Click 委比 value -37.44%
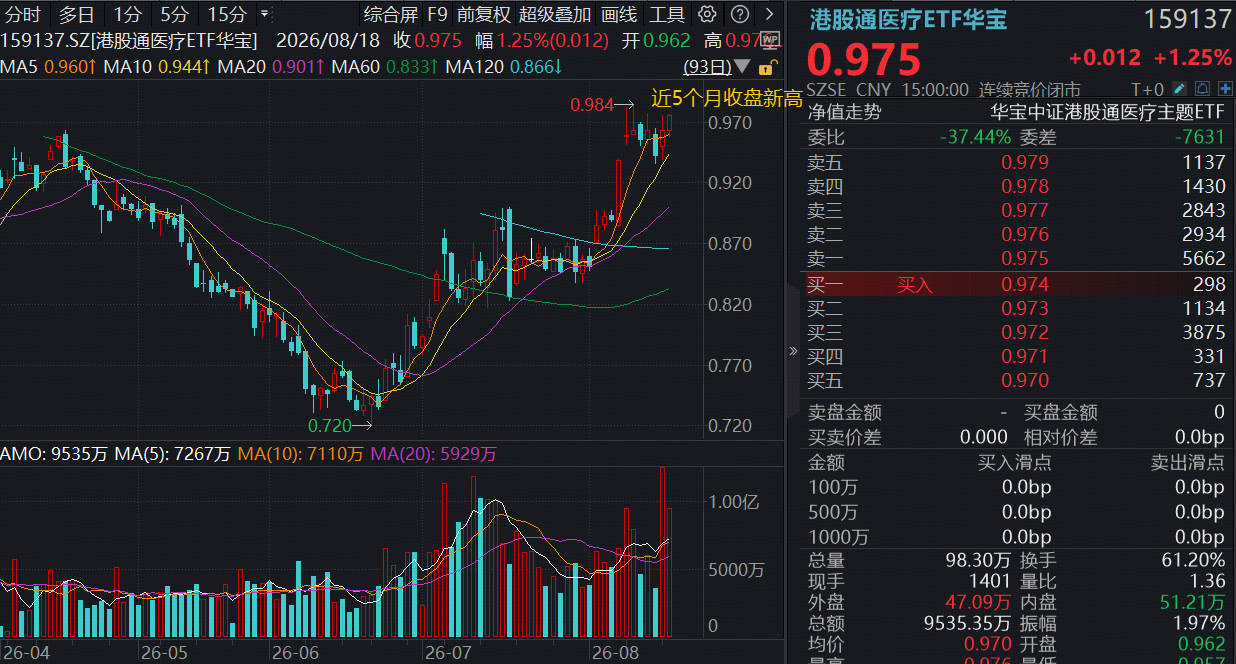This screenshot has height=664, width=1236. 975,137
